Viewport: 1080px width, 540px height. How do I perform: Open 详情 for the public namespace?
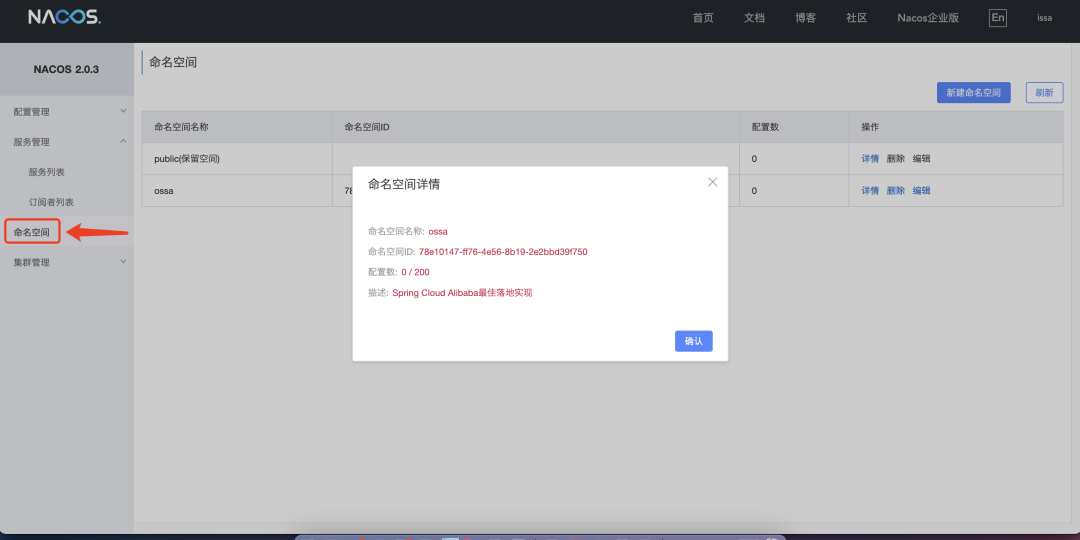pos(870,158)
